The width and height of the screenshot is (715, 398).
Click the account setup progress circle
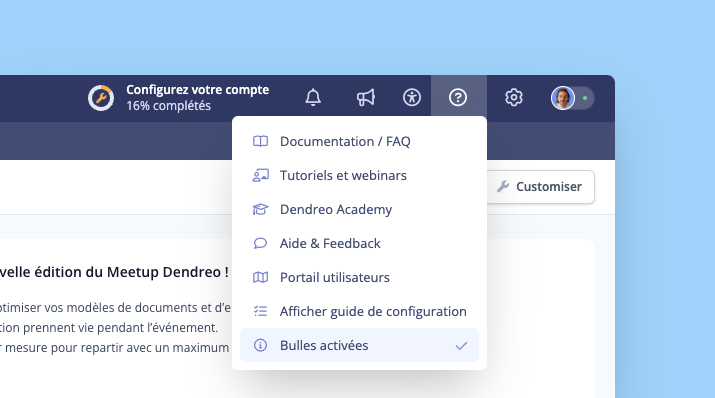coord(101,98)
